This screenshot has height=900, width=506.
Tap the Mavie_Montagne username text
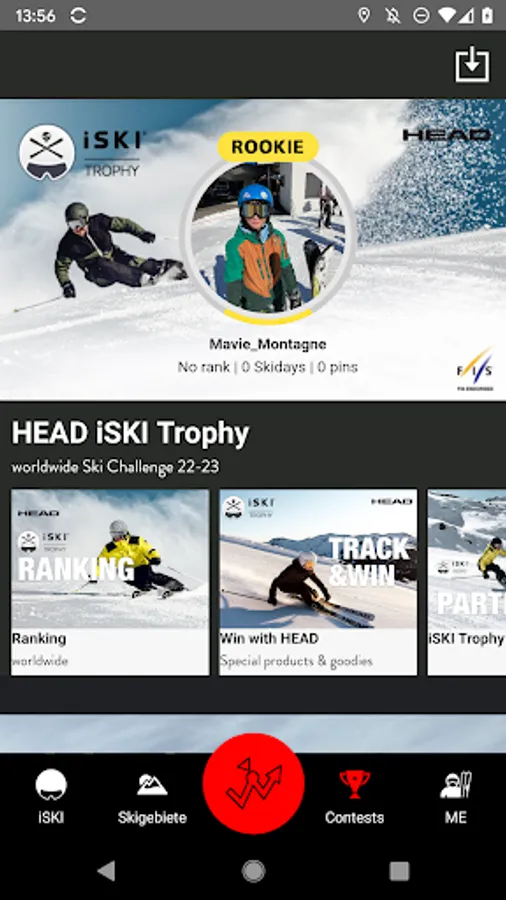pyautogui.click(x=268, y=344)
